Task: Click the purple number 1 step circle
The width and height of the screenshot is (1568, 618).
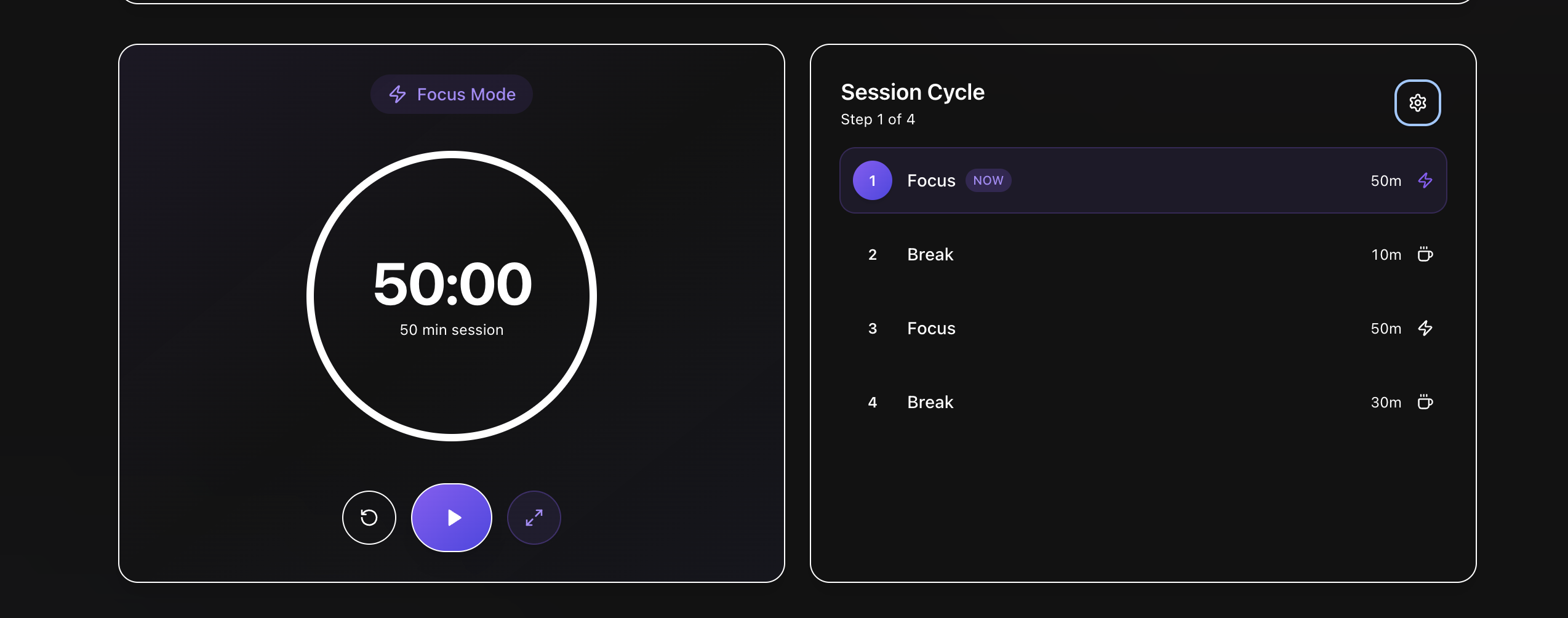Action: [x=873, y=180]
